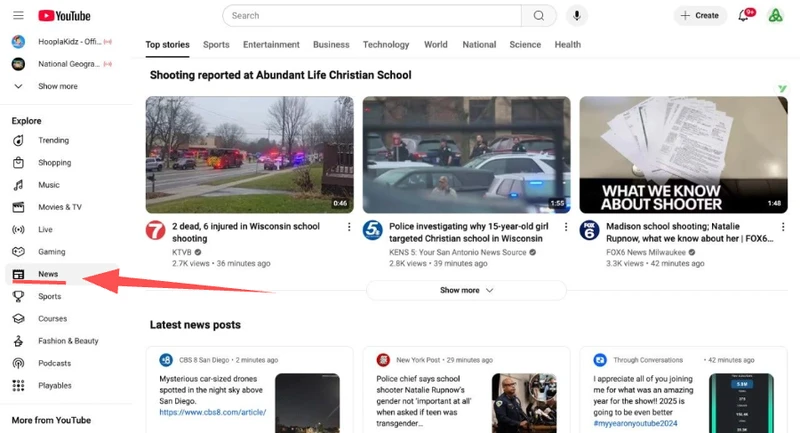Open the hamburger guide menu
This screenshot has width=800, height=433.
coord(18,15)
